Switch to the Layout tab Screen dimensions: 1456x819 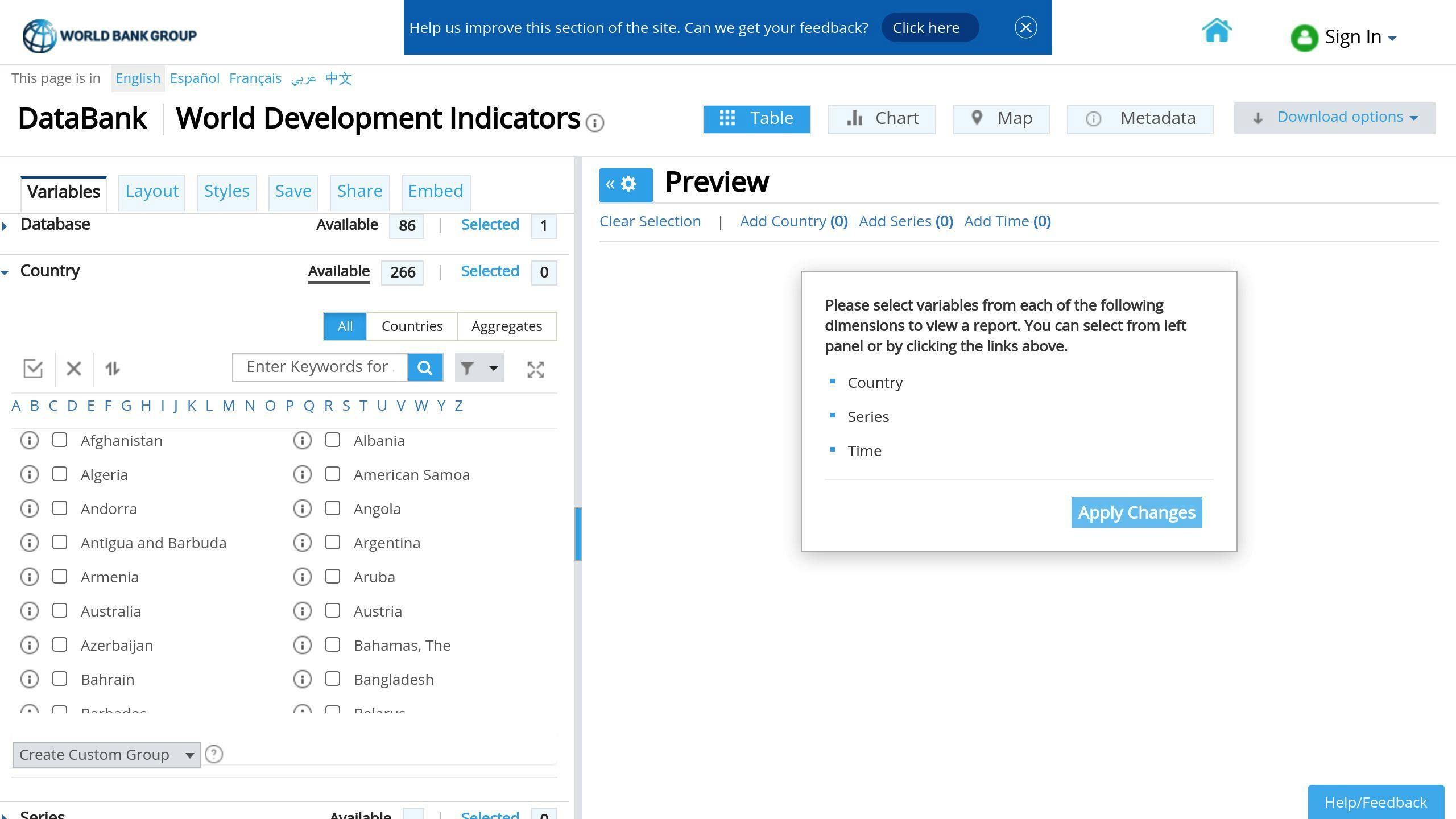tap(152, 192)
